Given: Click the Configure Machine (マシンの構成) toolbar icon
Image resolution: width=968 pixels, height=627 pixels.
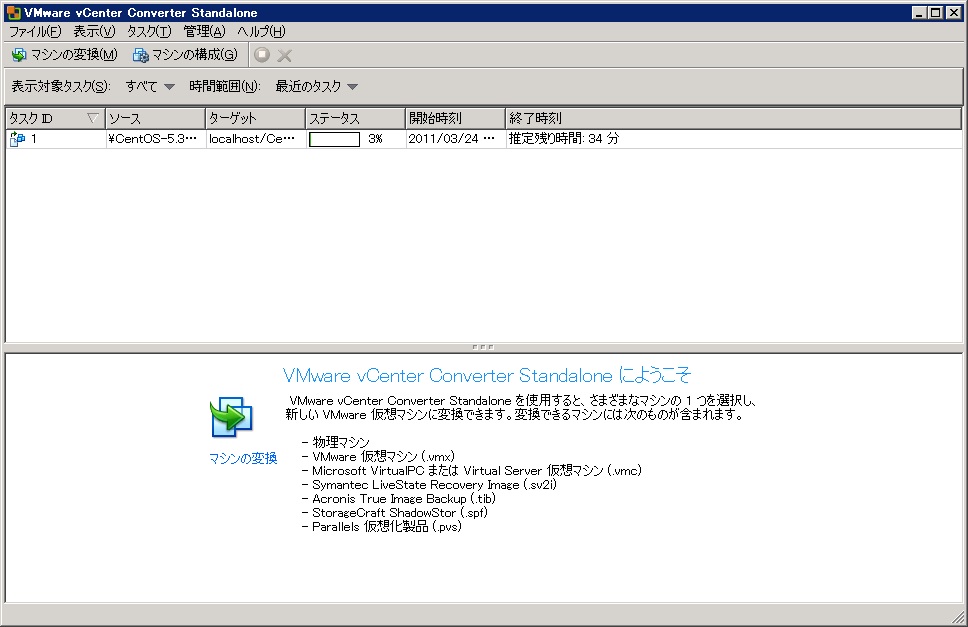Looking at the screenshot, I should pyautogui.click(x=140, y=55).
